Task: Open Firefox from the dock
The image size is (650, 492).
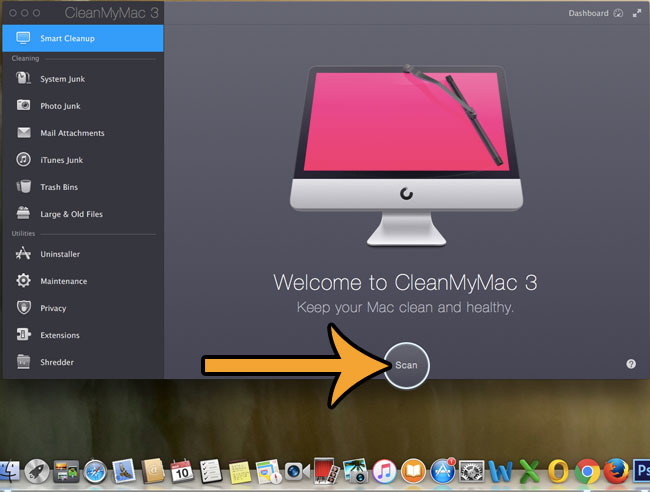Action: 616,471
